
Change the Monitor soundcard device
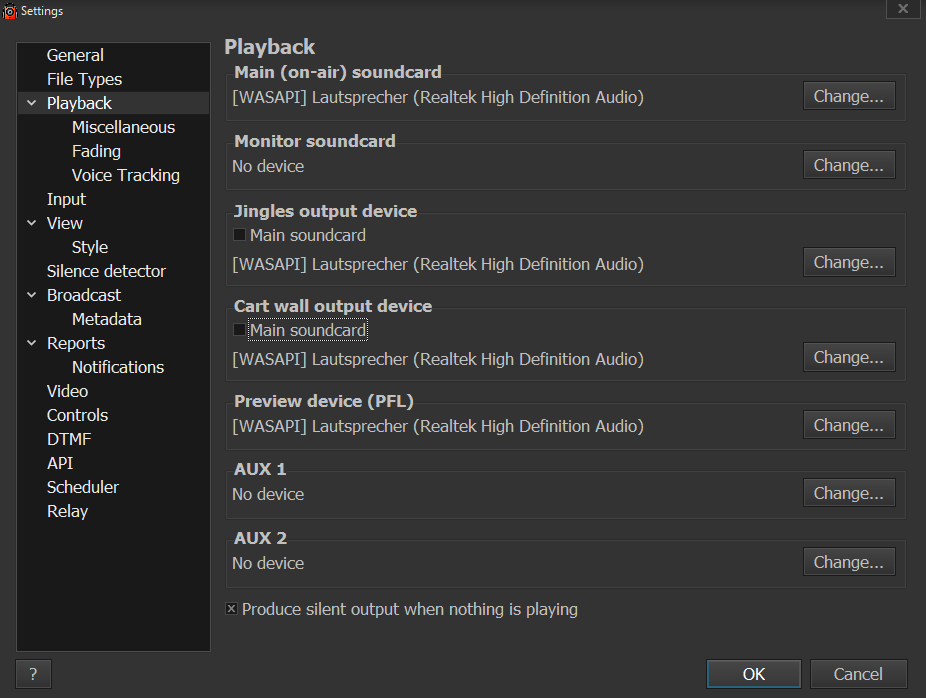[848, 165]
